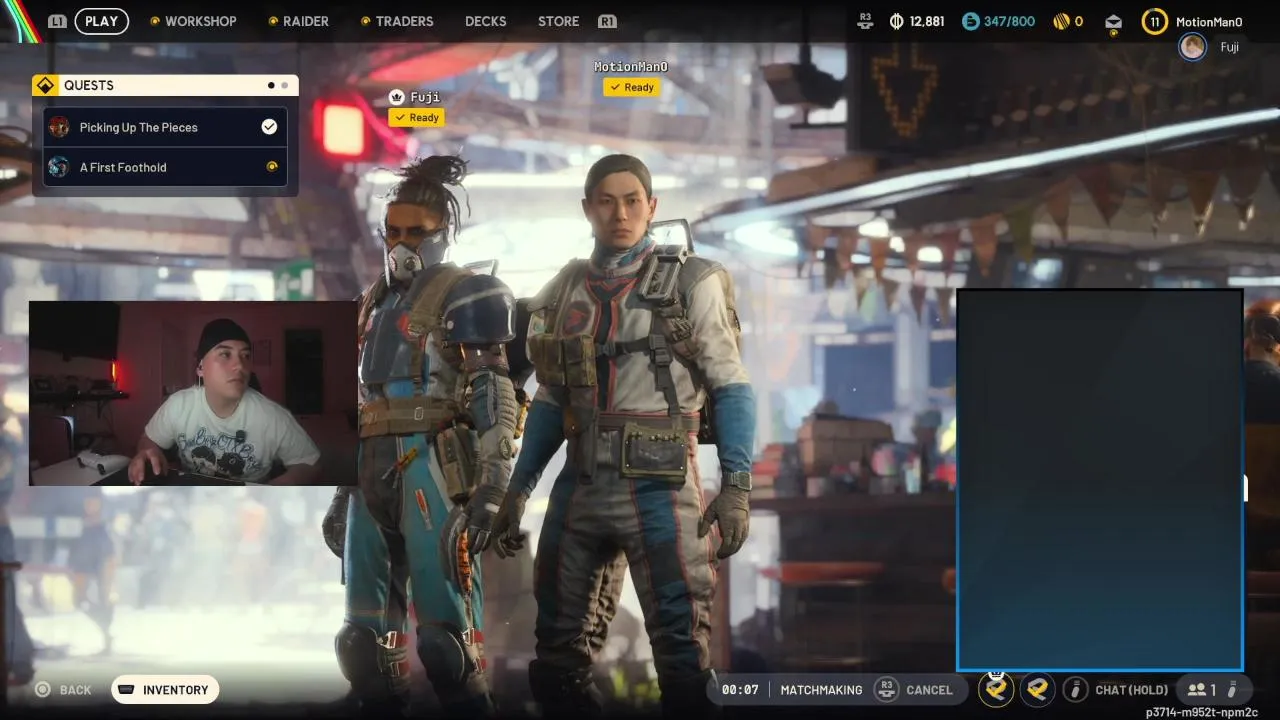Click the Picking Up The Pieces checkmark
The image size is (1280, 720).
click(269, 127)
